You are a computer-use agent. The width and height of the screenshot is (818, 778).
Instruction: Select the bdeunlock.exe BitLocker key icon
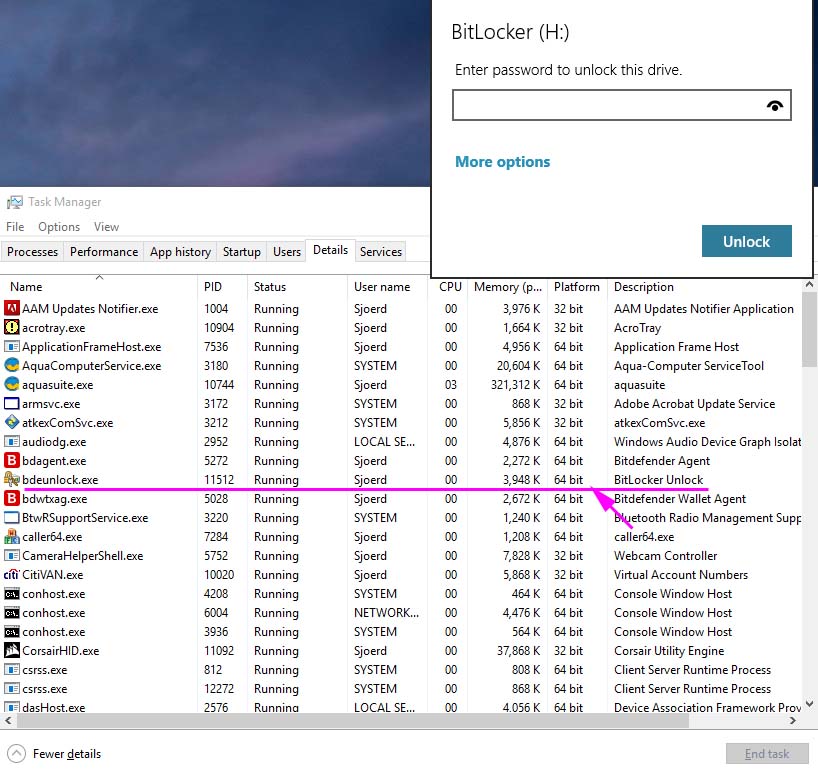pos(12,480)
